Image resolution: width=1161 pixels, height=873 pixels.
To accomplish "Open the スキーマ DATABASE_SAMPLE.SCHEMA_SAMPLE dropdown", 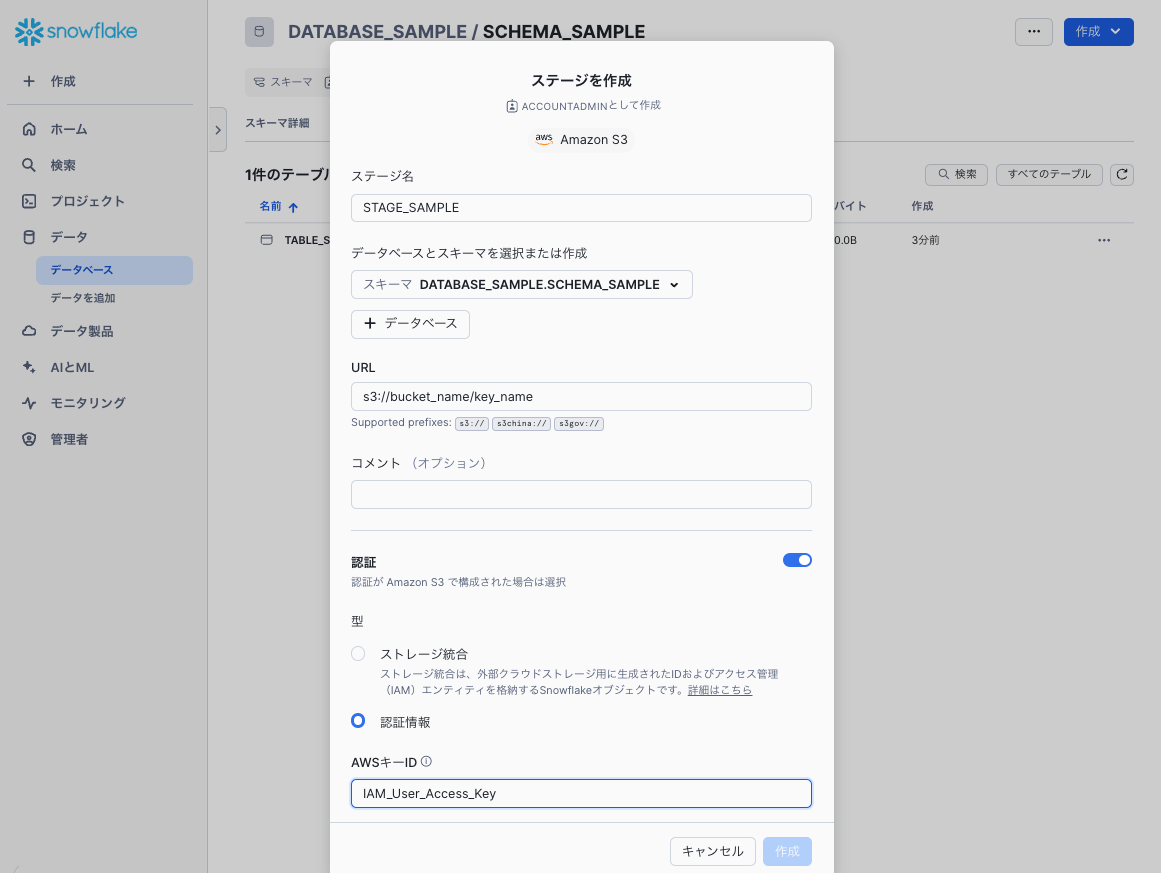I will [521, 284].
